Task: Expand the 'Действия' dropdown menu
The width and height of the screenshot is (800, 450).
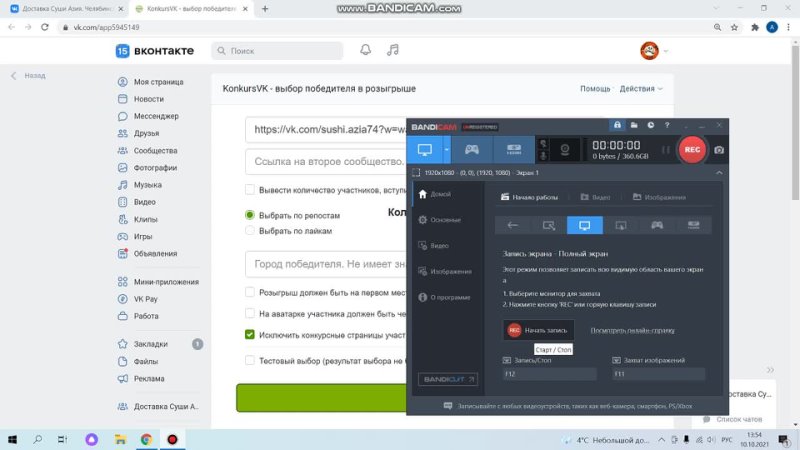Action: (641, 89)
